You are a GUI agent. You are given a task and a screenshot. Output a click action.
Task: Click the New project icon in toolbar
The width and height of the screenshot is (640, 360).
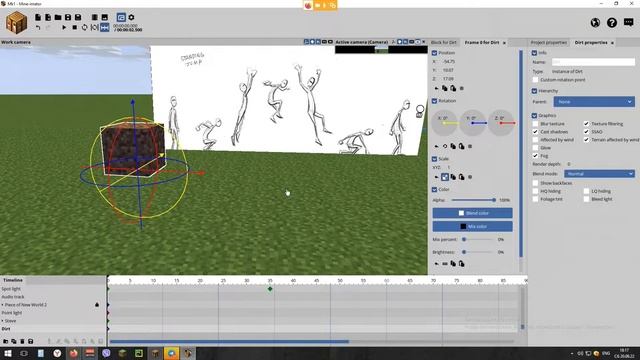click(x=38, y=17)
